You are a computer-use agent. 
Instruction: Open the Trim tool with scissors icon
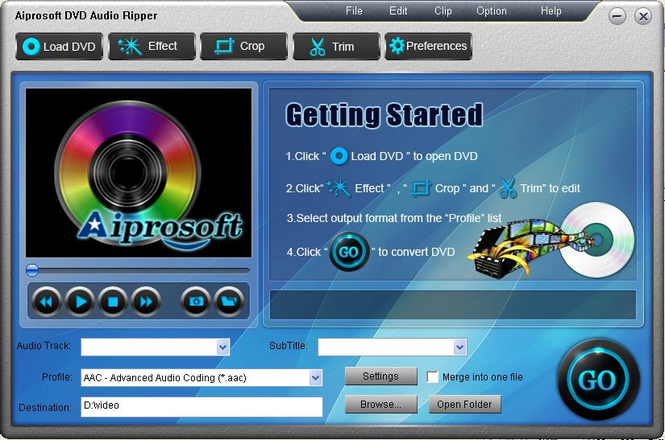[x=336, y=46]
